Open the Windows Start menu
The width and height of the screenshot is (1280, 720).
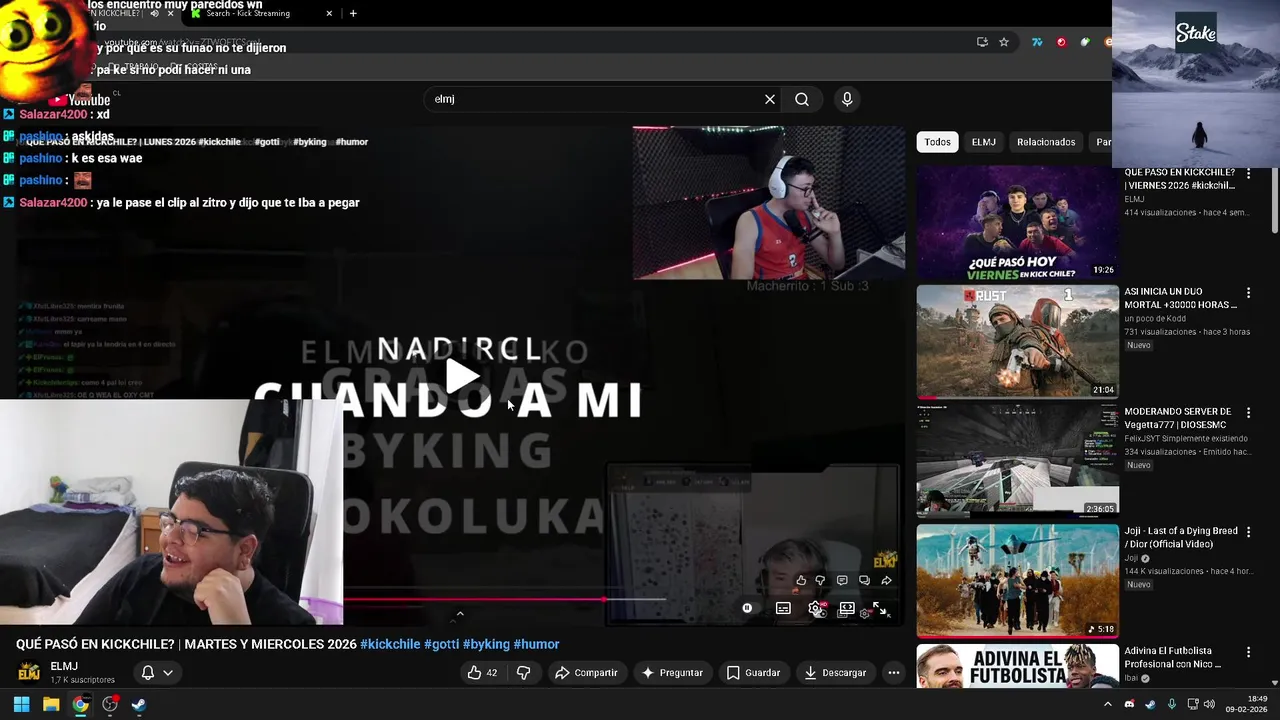pyautogui.click(x=21, y=704)
